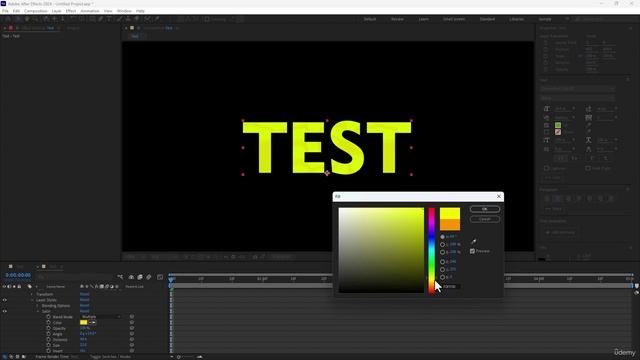This screenshot has height=360, width=640.
Task: Click inside the saturation-brightness color field
Action: 381,250
